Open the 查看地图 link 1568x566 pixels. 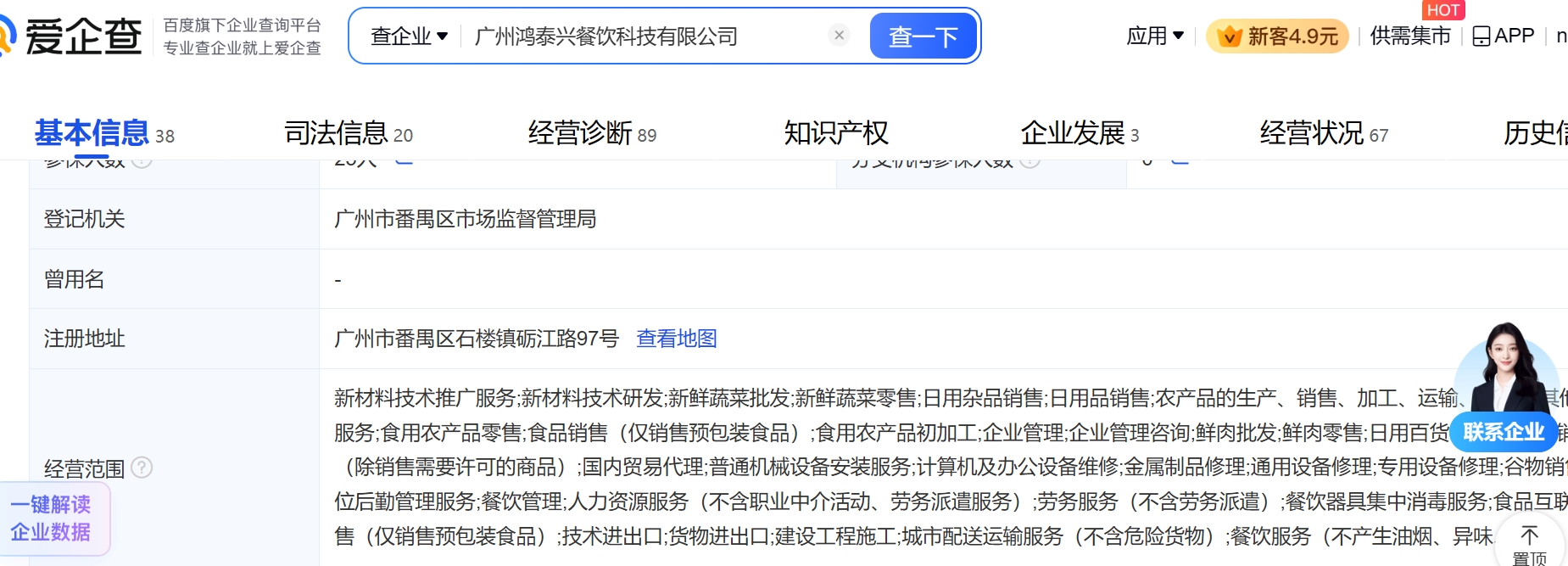677,339
